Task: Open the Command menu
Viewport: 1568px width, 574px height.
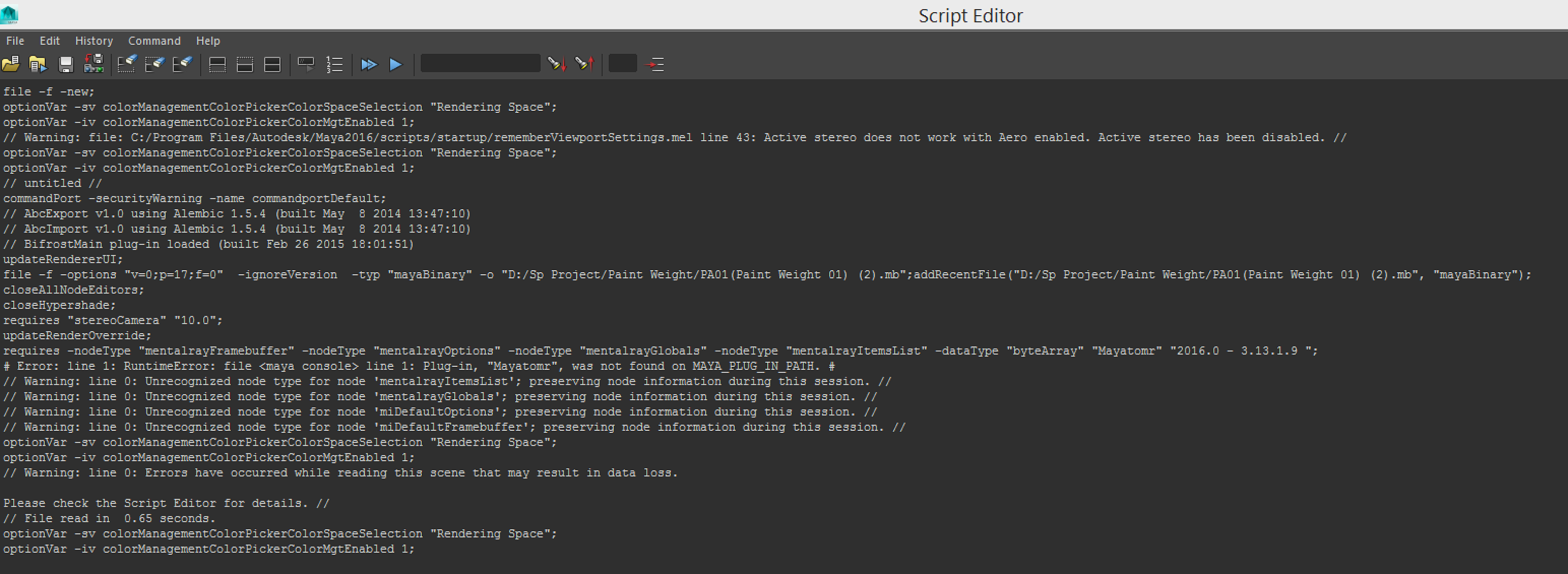Action: [154, 41]
